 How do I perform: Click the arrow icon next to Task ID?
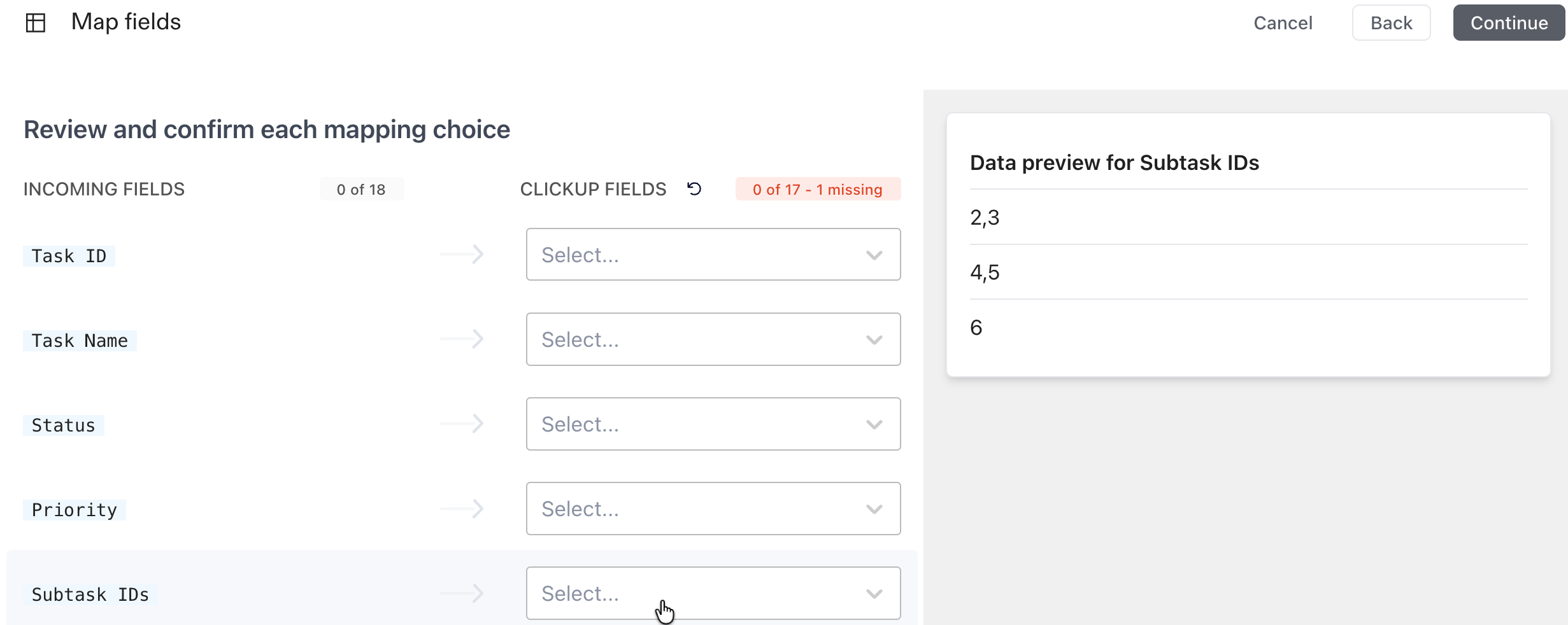462,254
